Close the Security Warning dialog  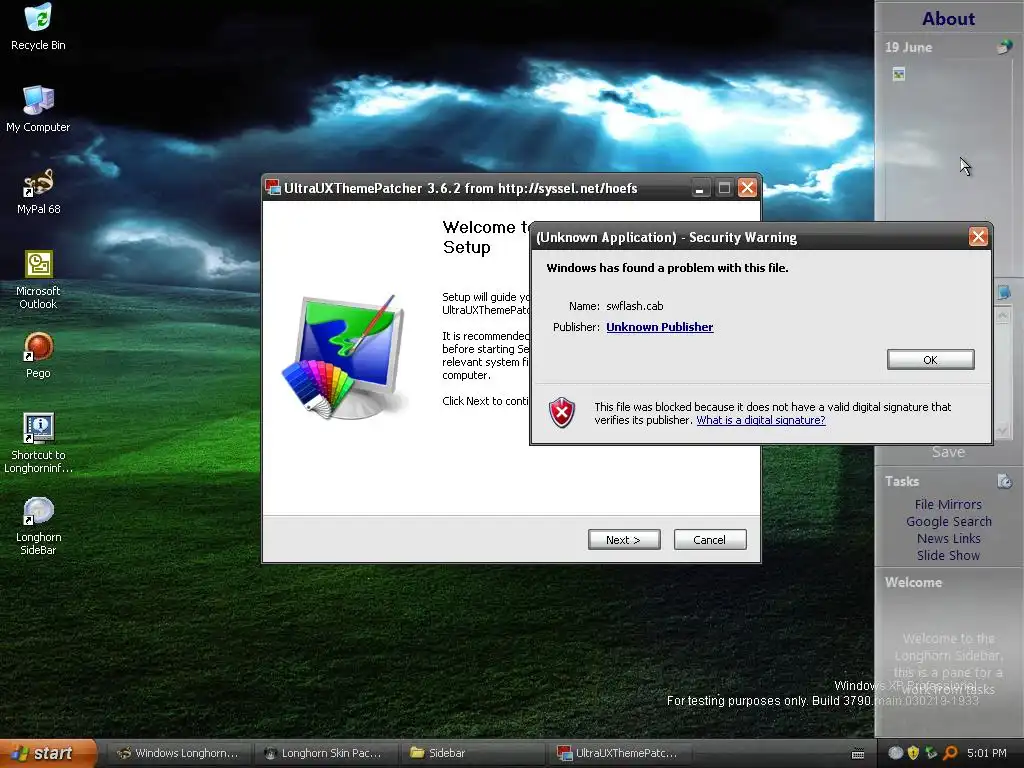coord(978,236)
